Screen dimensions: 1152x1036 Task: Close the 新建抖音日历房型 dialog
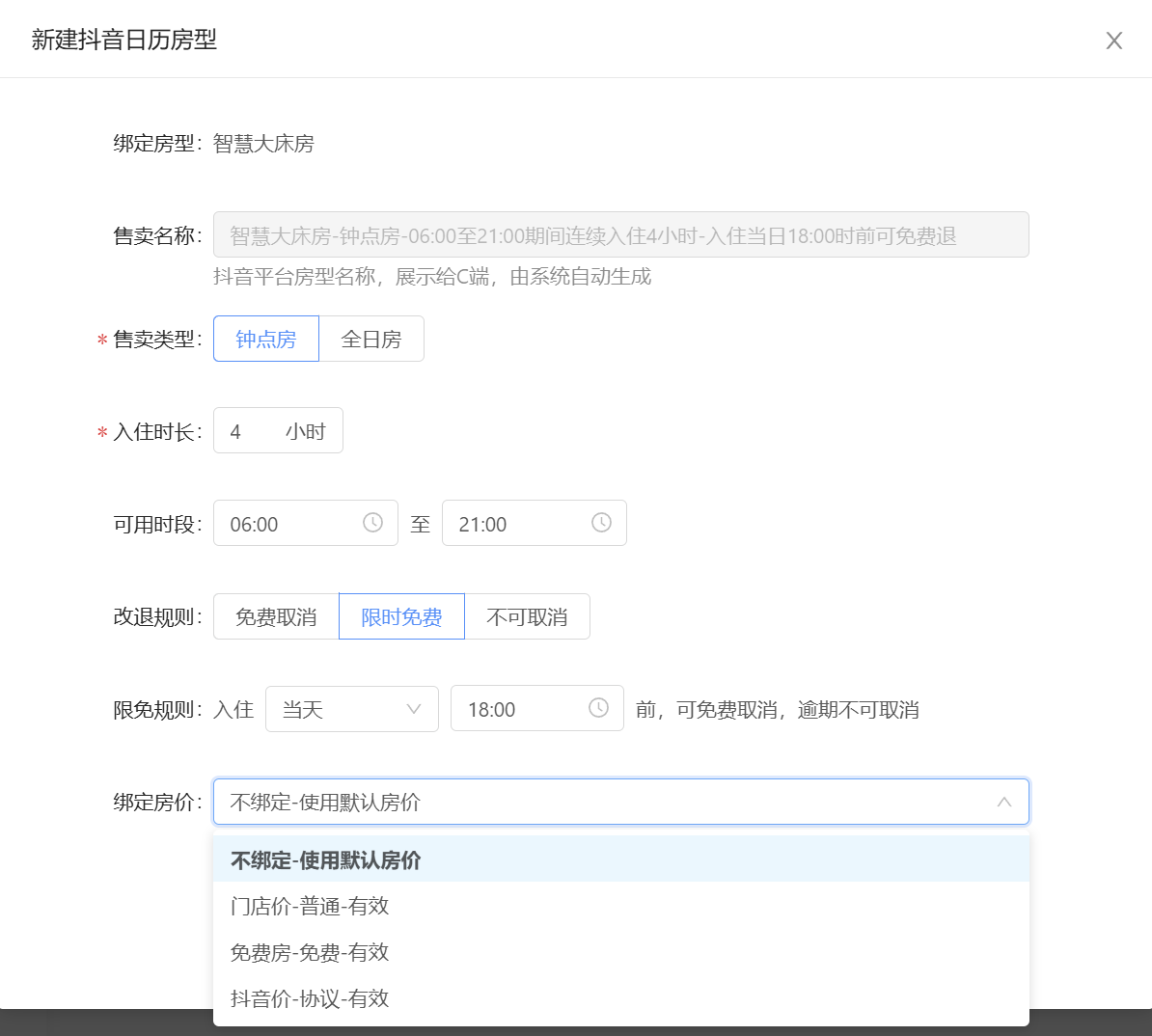[1113, 41]
